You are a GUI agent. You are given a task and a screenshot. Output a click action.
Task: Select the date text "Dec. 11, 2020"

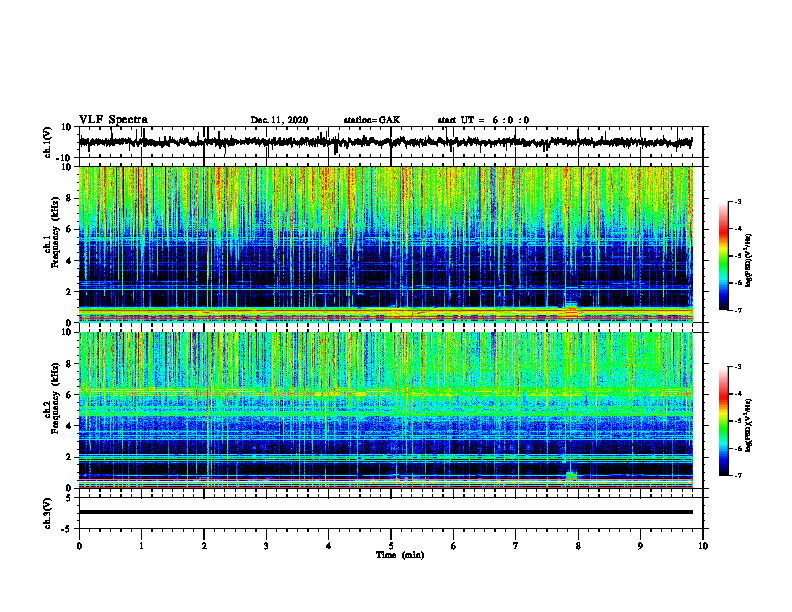[279, 120]
